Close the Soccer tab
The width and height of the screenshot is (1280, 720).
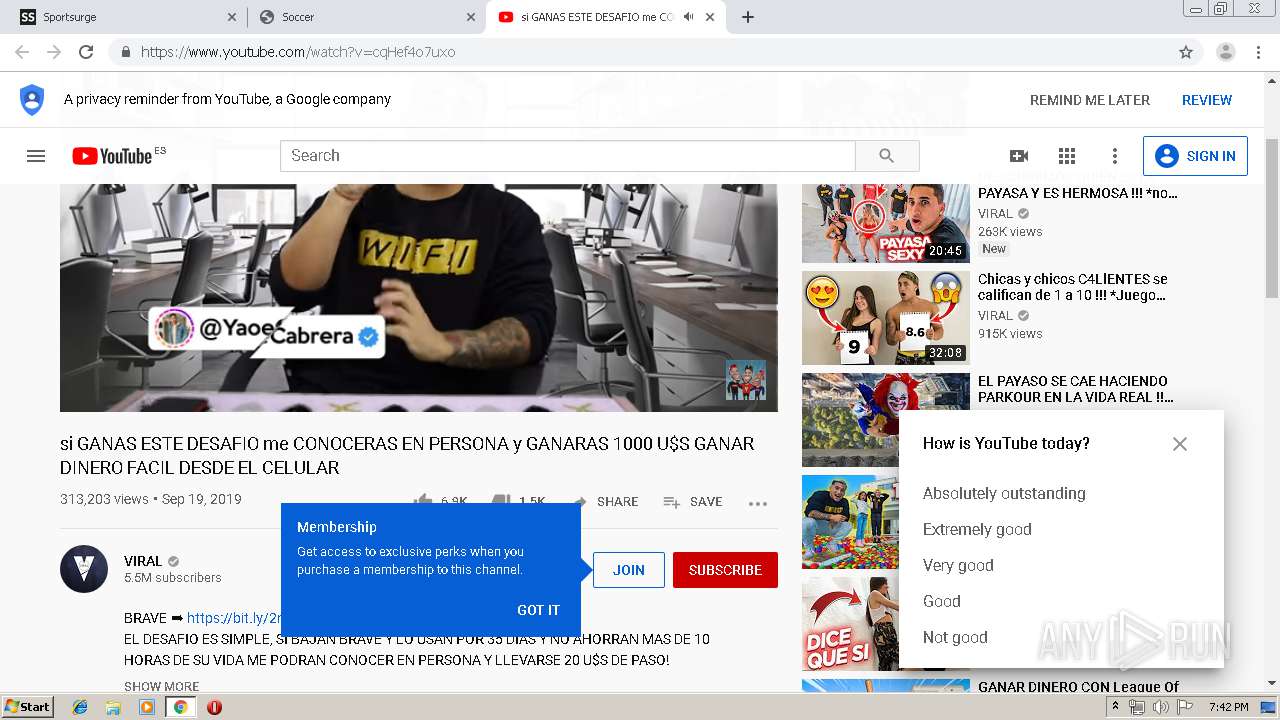point(471,17)
